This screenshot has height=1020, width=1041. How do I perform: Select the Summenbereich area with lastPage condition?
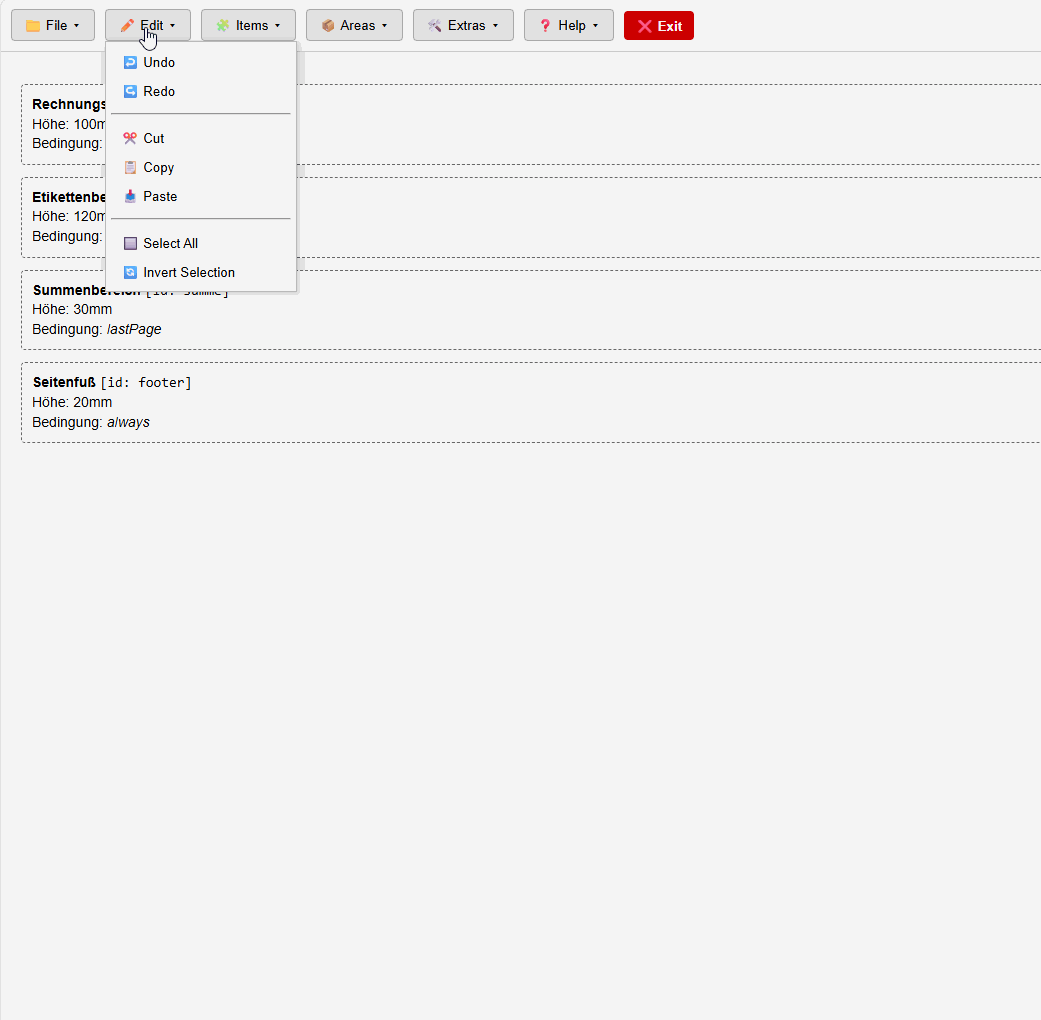click(x=531, y=310)
